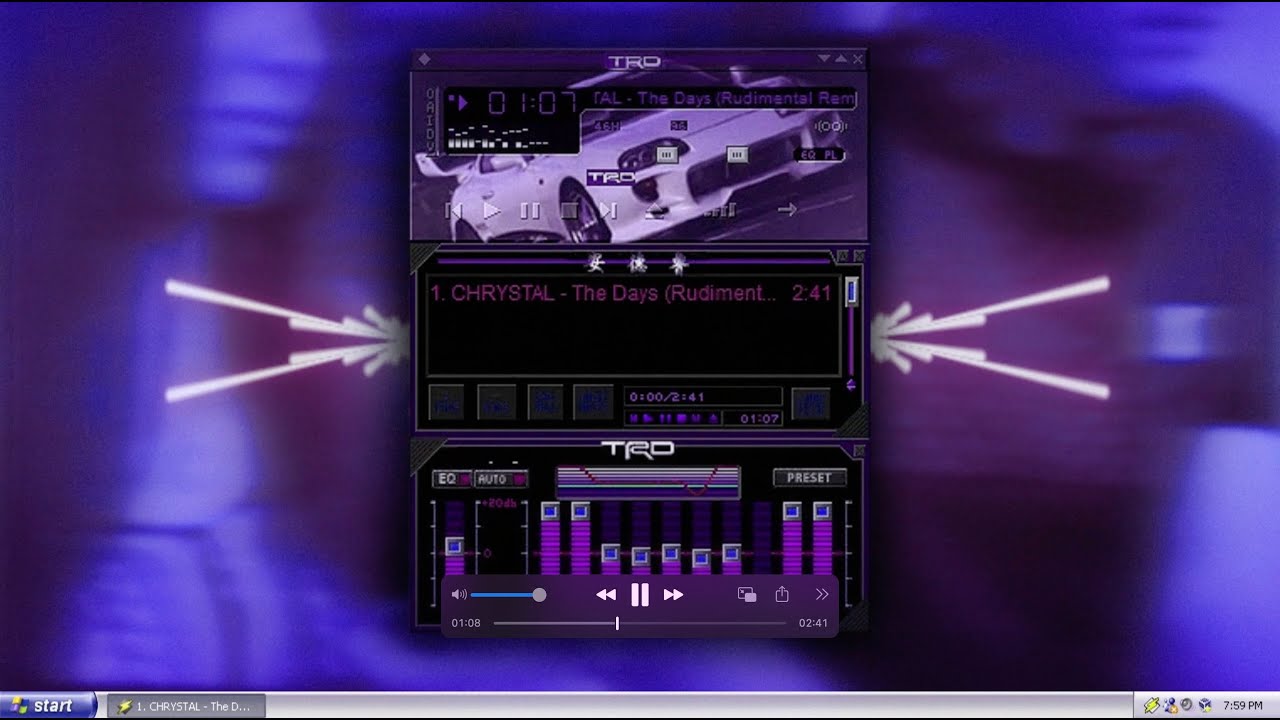Screen dimensions: 1280x720
Task: Click the TRD logo on the car
Action: coord(611,177)
